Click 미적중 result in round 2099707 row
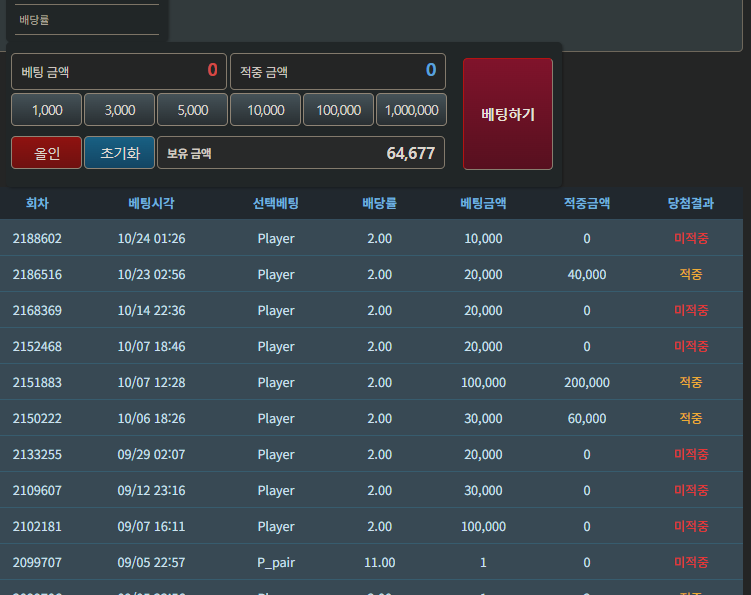This screenshot has width=751, height=595. 691,562
